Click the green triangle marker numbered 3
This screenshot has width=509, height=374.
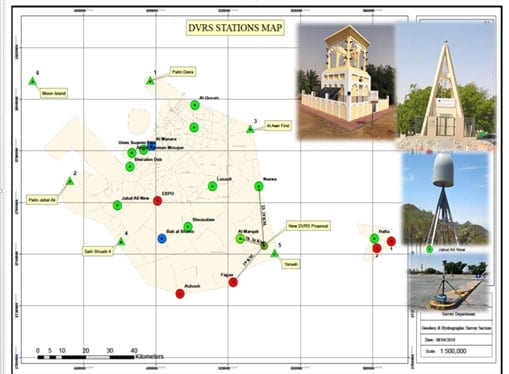[250, 129]
